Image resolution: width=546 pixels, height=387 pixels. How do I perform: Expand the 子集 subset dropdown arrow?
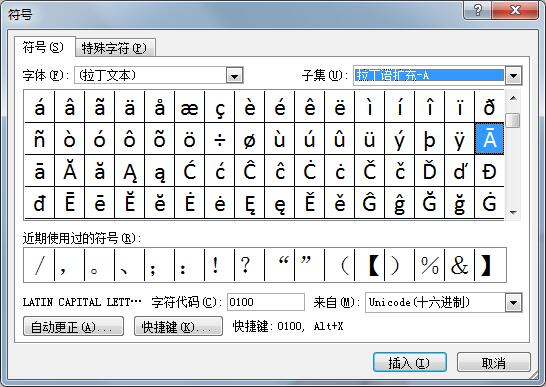click(514, 75)
